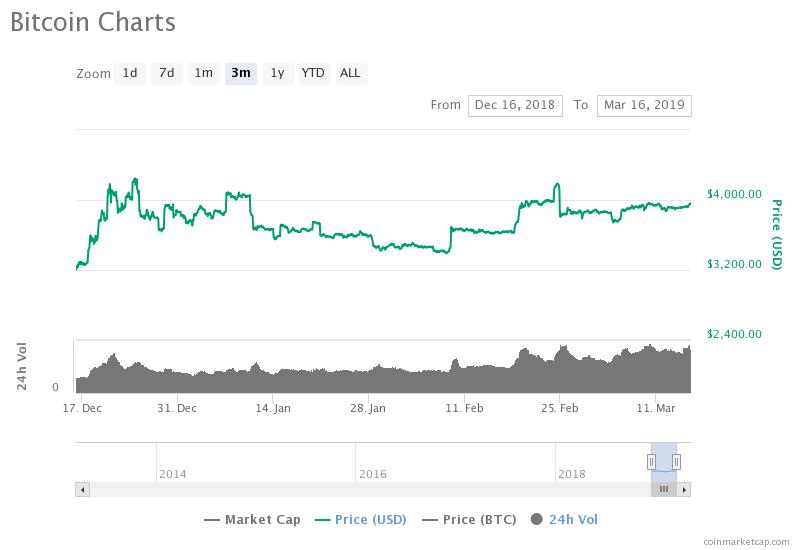Click the 2016 area in navigator

(372, 473)
